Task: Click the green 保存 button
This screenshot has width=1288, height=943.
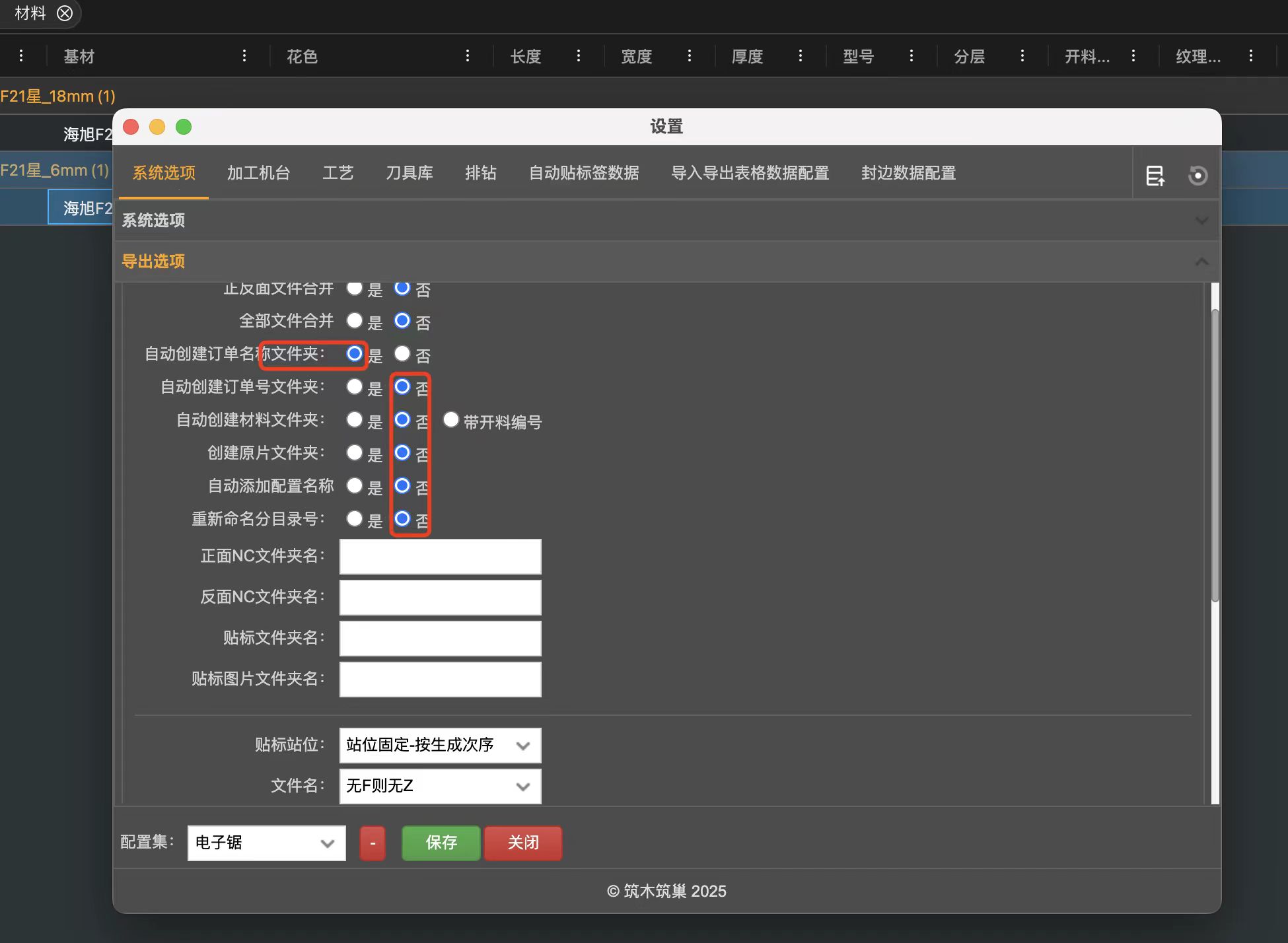Action: coord(440,843)
